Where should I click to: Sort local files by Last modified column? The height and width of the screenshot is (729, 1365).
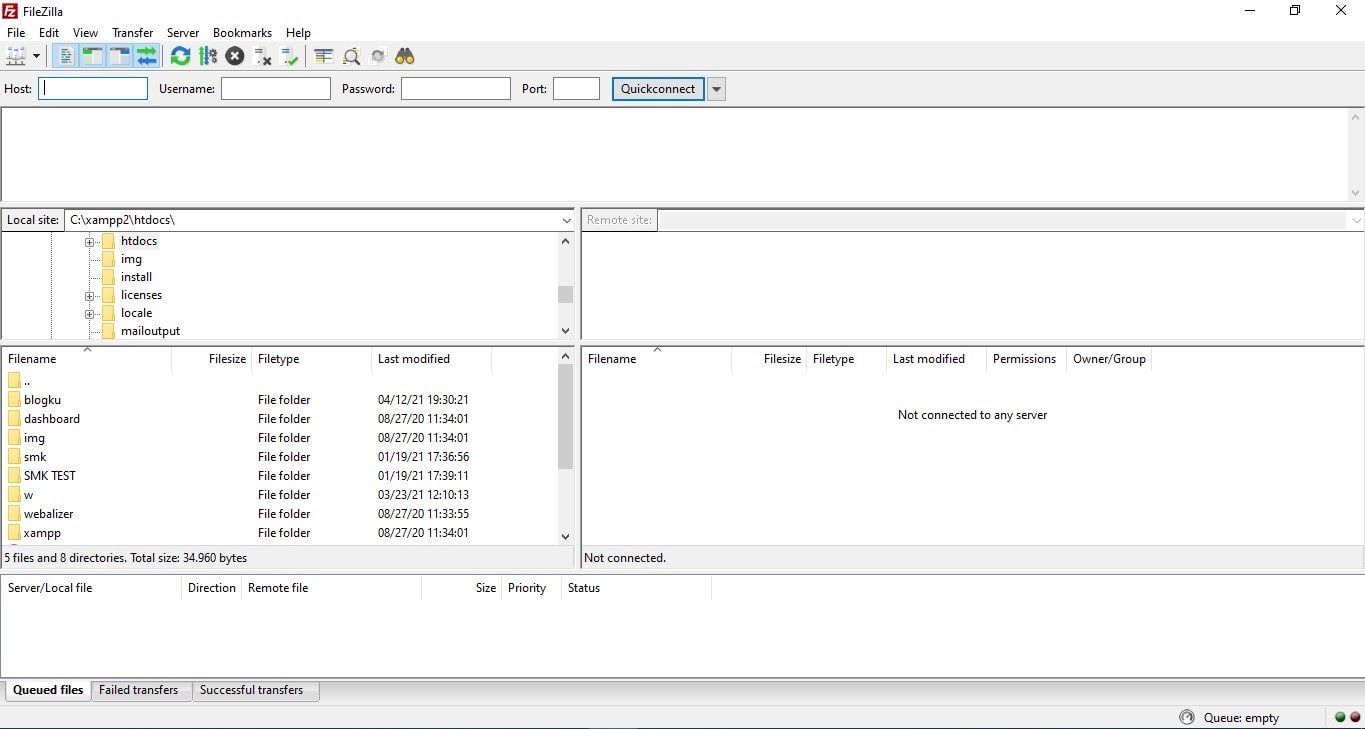413,359
